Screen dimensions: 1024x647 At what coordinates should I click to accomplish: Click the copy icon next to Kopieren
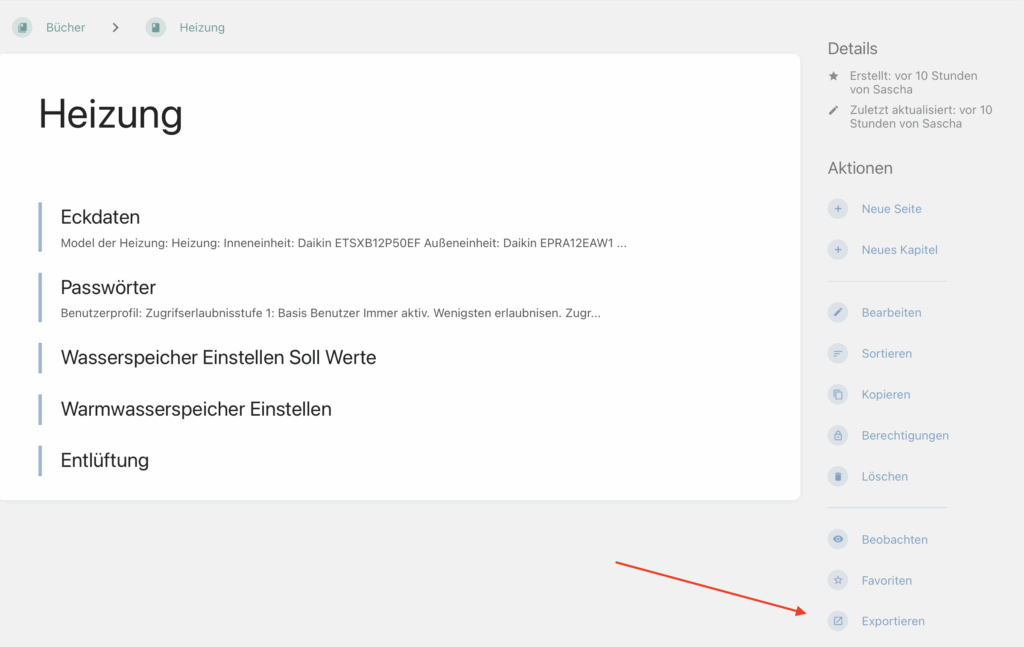click(838, 395)
